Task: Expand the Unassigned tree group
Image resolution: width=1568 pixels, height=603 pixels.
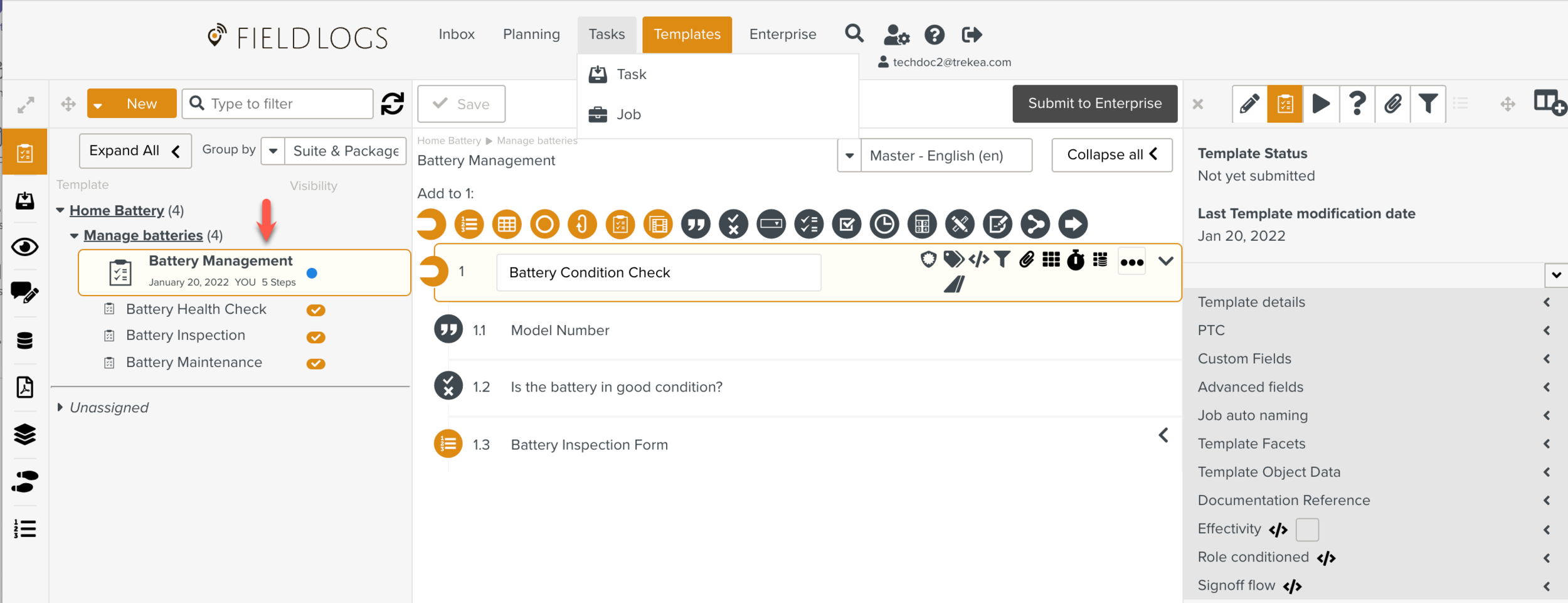Action: pyautogui.click(x=60, y=407)
